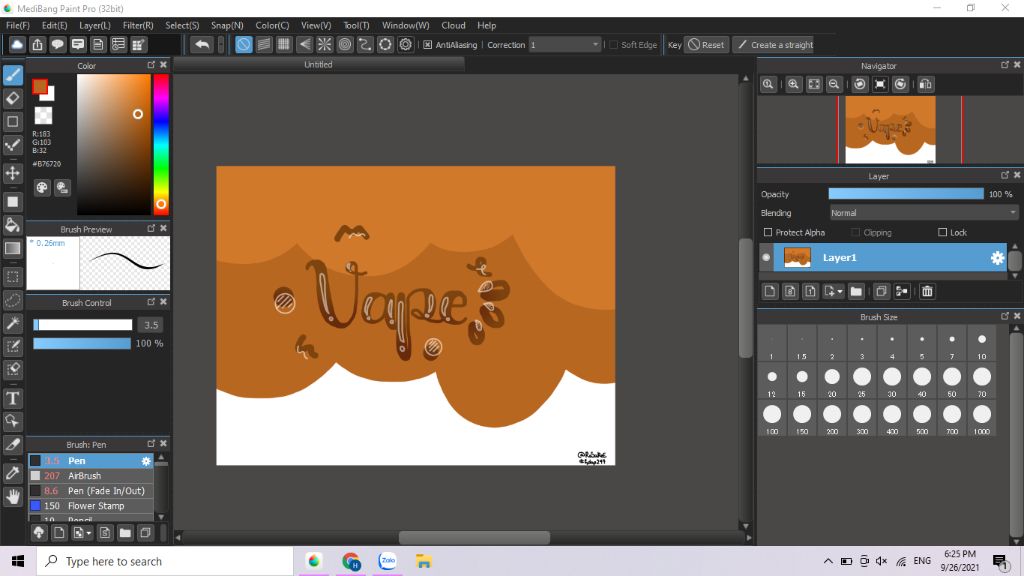Image resolution: width=1024 pixels, height=576 pixels.
Task: Select the Text tool
Action: (x=12, y=398)
